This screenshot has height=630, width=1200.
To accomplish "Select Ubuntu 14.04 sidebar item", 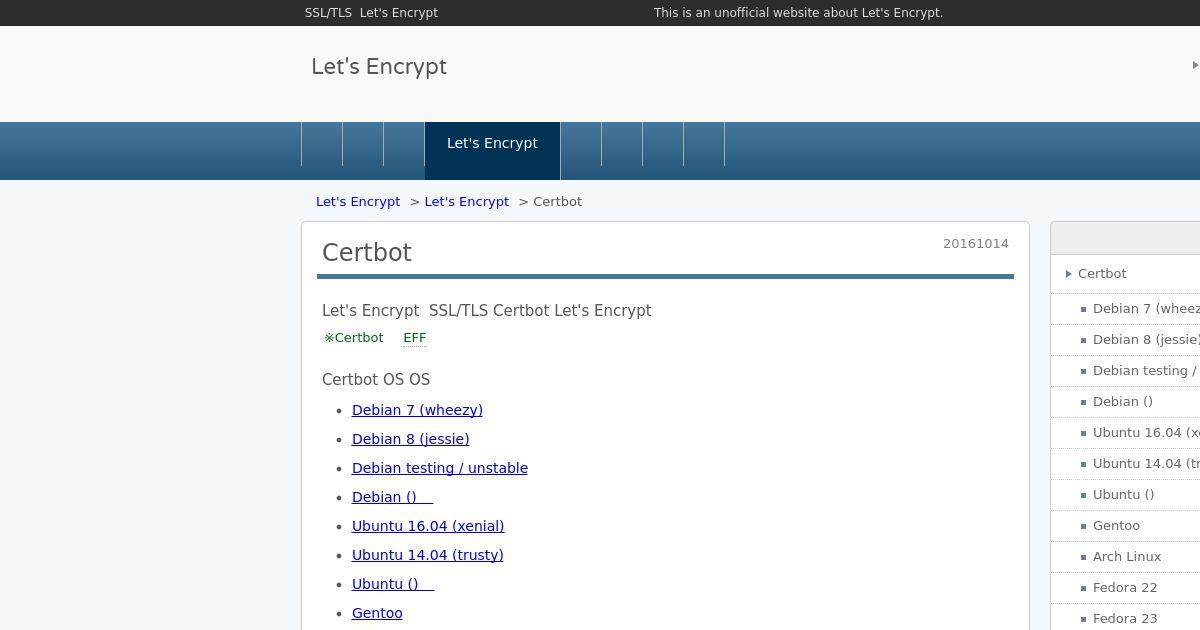I will pos(1146,464).
